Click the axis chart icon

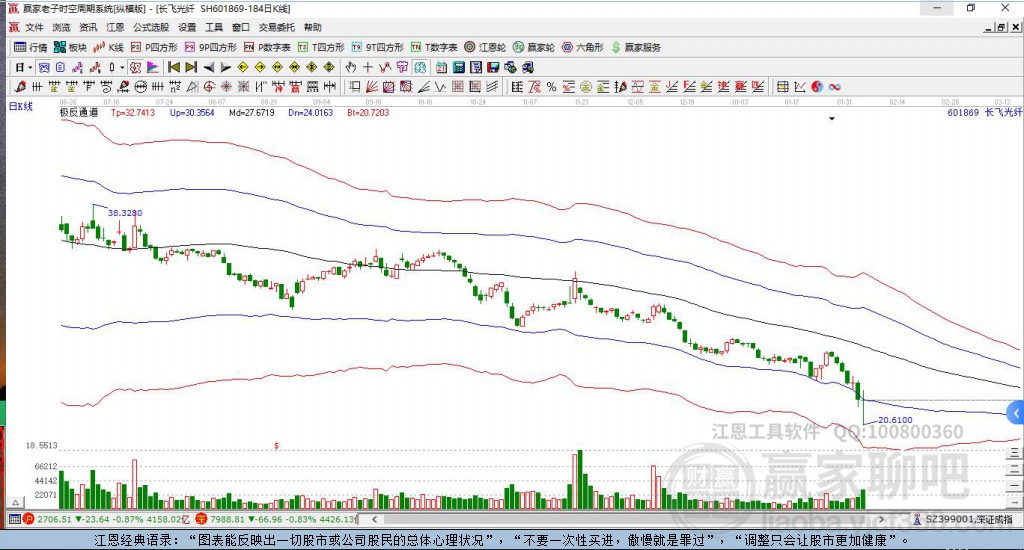[799, 86]
